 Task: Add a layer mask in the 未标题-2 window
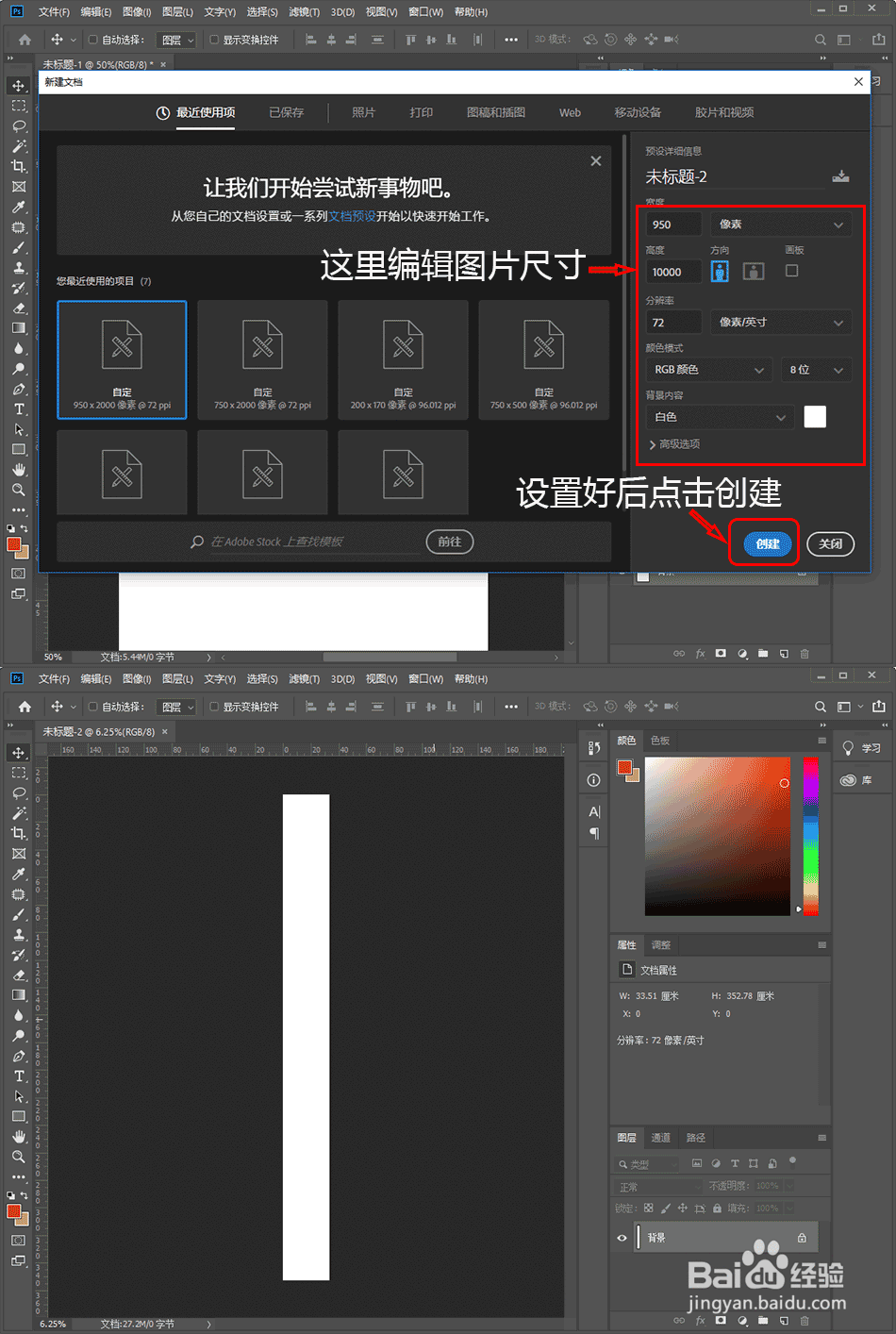(x=721, y=1321)
